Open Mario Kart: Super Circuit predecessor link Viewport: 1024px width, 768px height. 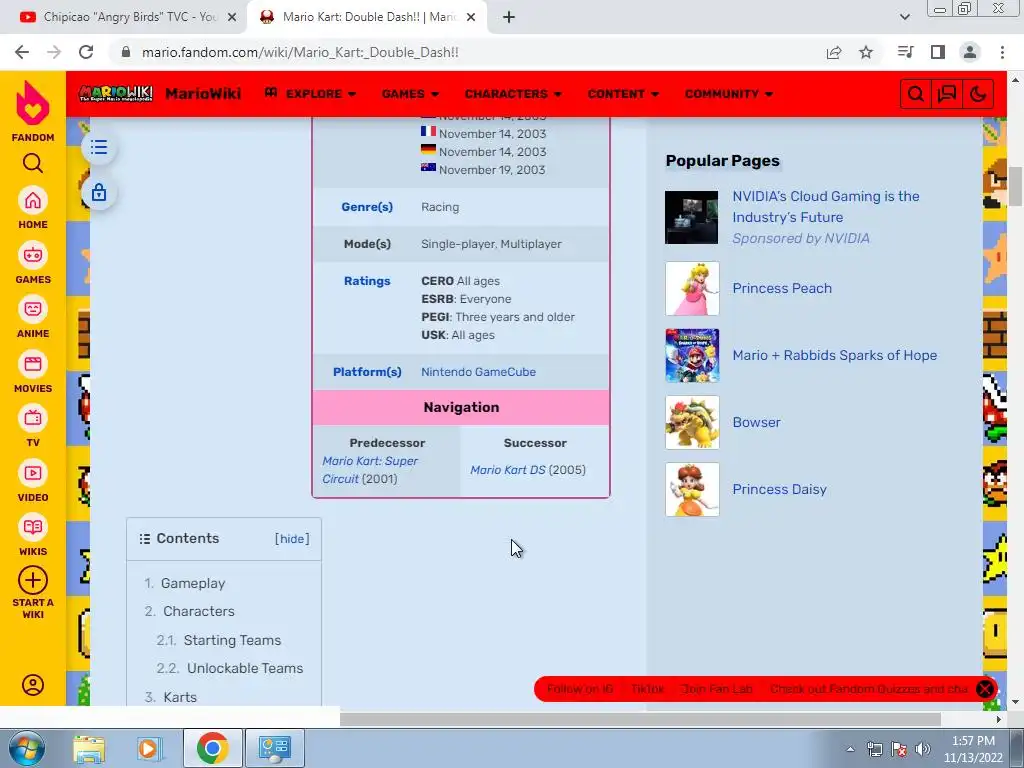tap(370, 470)
